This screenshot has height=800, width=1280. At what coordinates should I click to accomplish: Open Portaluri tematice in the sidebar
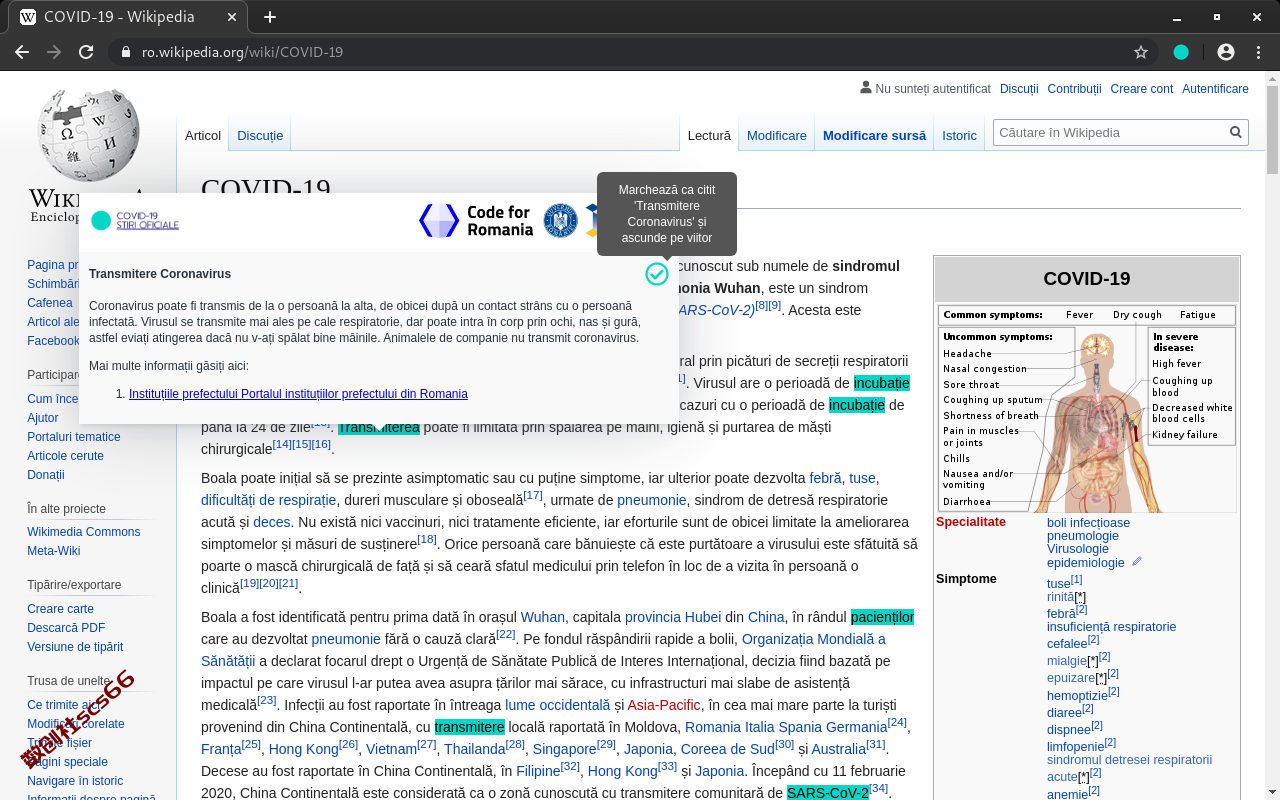pos(74,437)
